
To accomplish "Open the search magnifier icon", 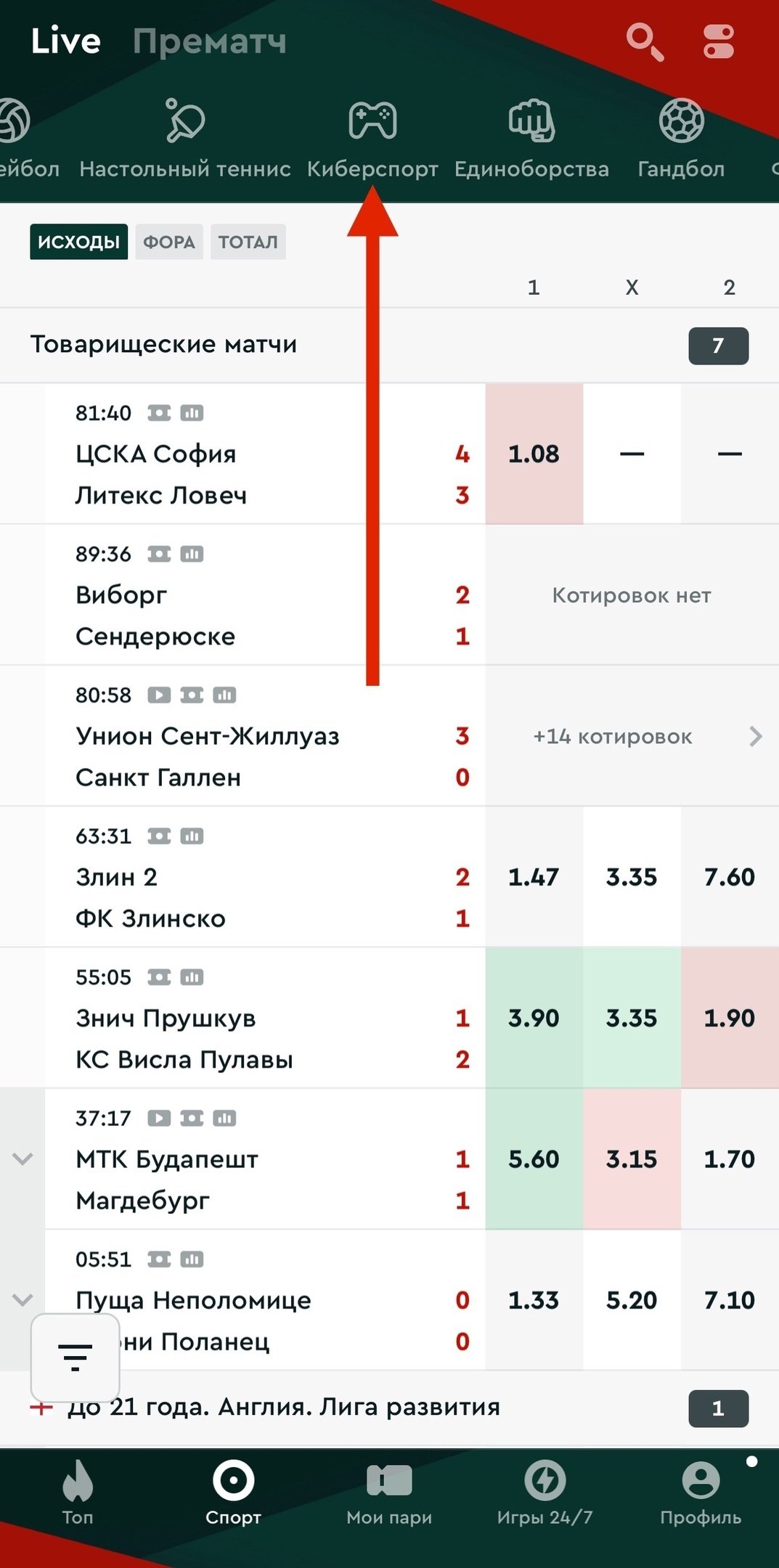I will click(x=645, y=41).
